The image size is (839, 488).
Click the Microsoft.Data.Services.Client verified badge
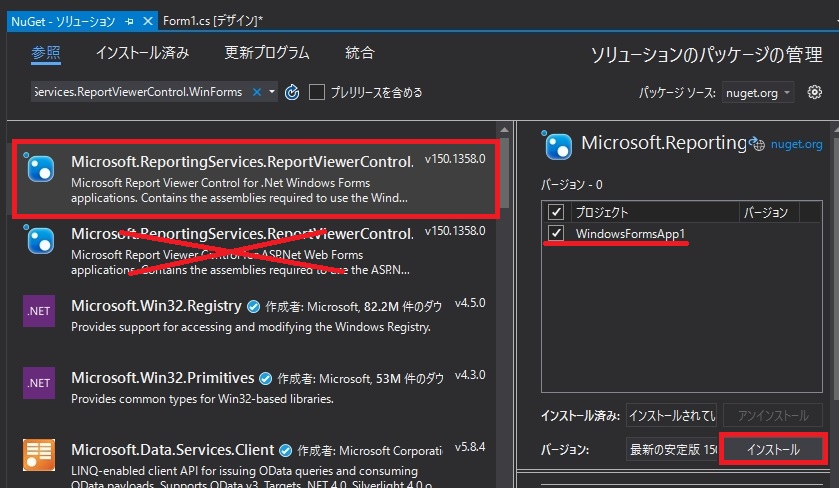[286, 451]
